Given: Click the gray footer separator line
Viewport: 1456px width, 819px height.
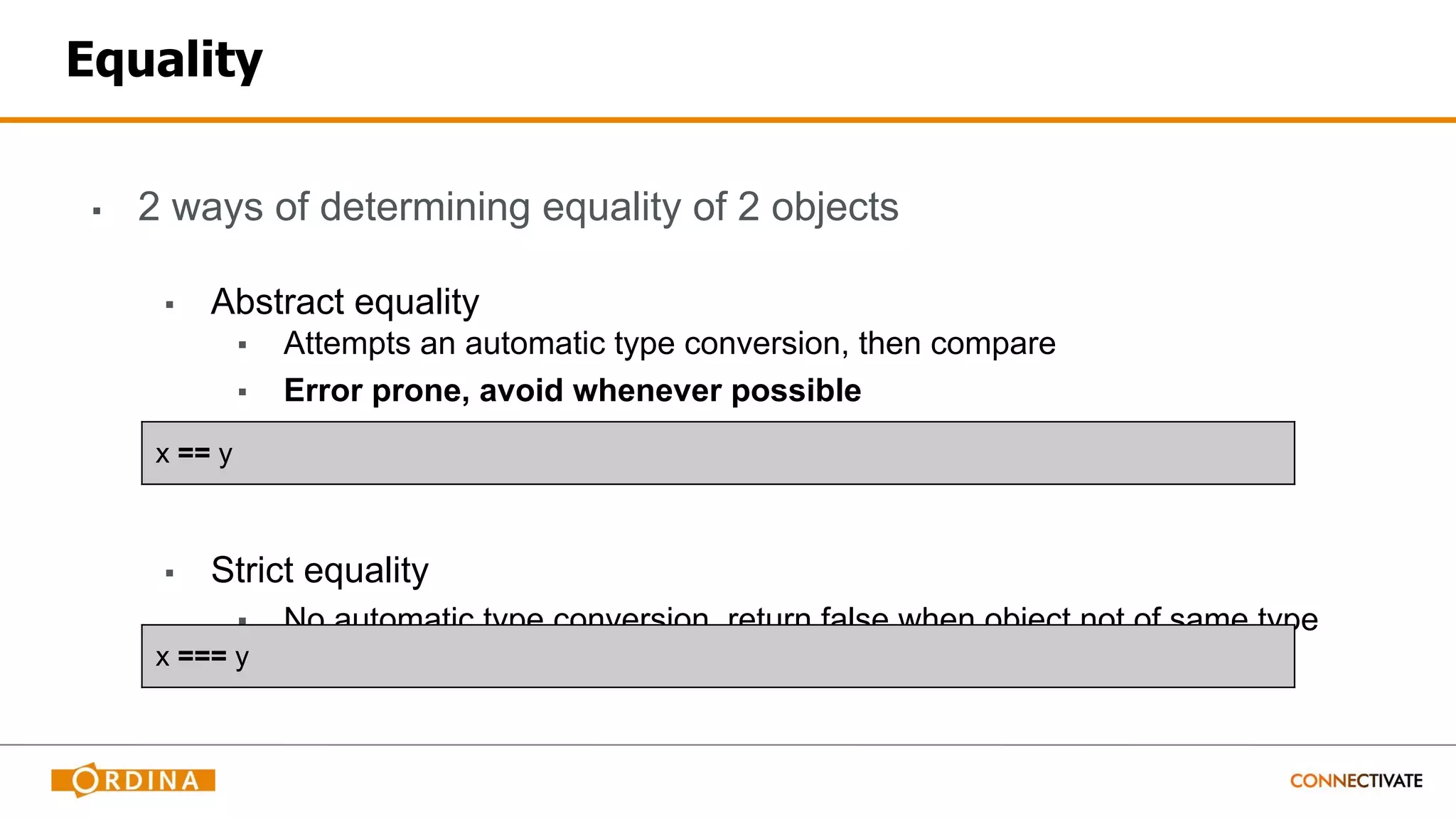Looking at the screenshot, I should [x=728, y=745].
